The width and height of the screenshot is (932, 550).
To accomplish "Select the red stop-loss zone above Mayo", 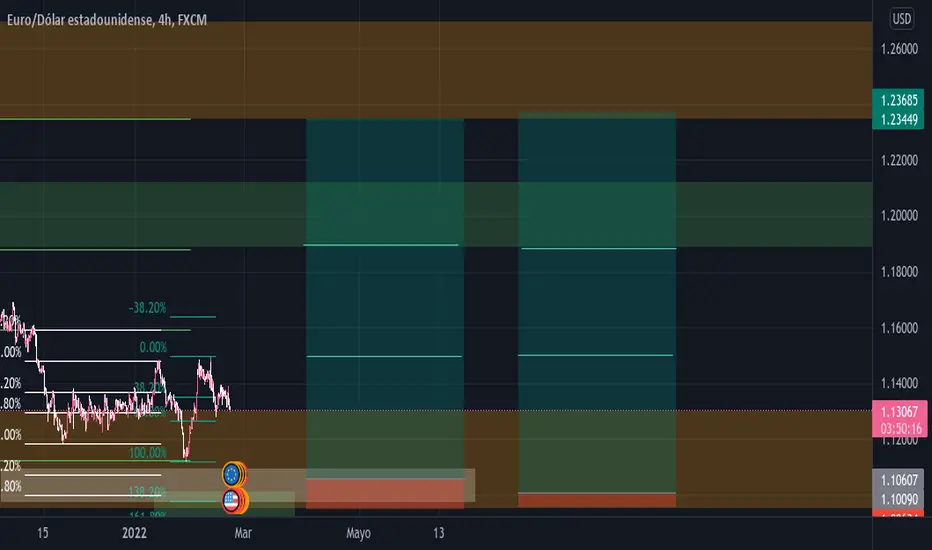I will [385, 493].
